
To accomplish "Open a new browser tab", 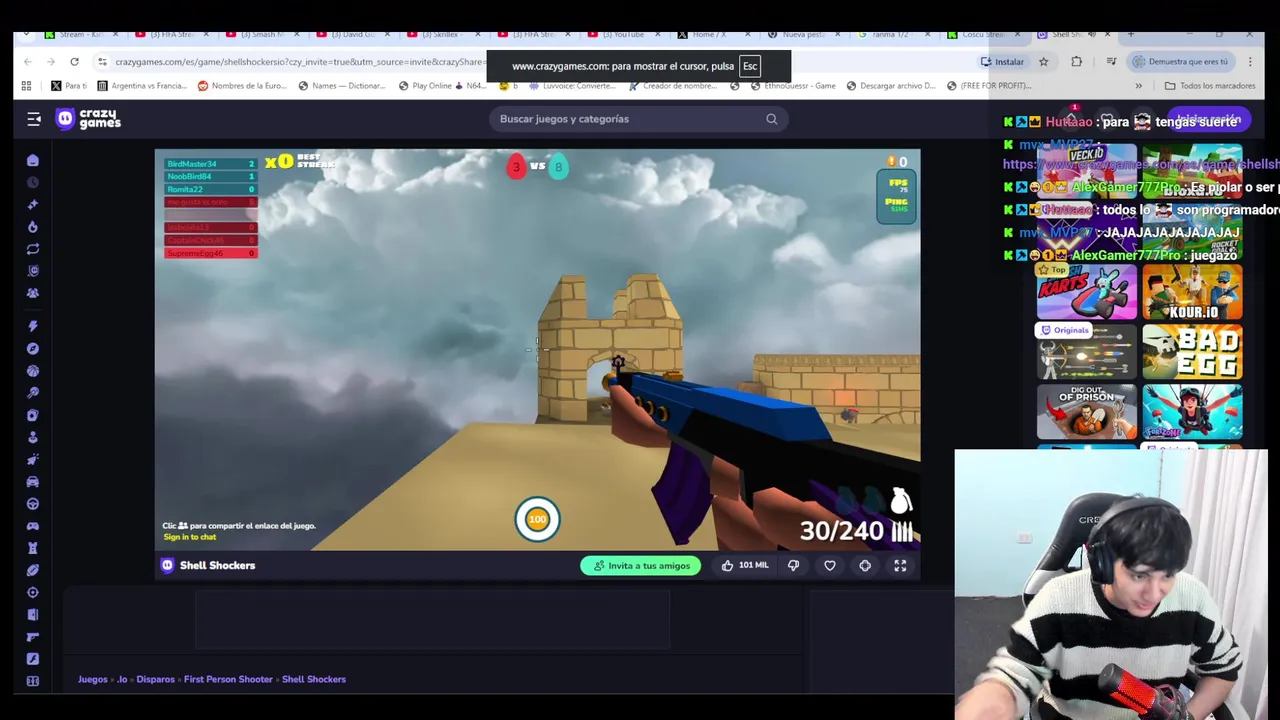I will point(1130,35).
